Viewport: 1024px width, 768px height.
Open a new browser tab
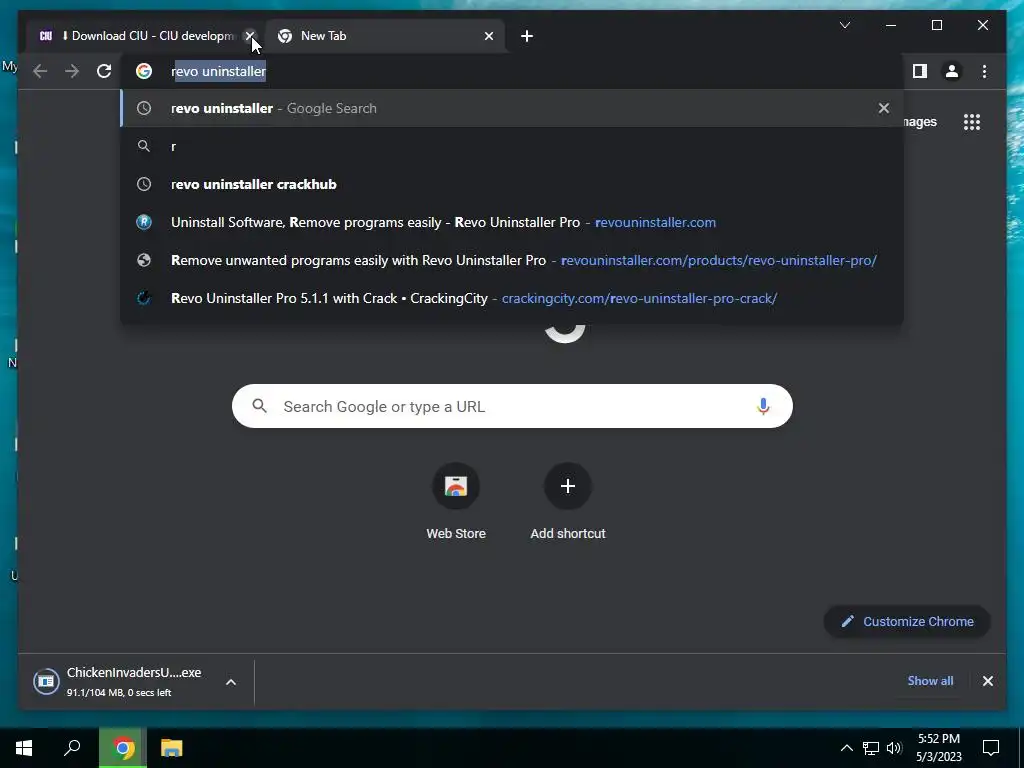click(x=527, y=36)
